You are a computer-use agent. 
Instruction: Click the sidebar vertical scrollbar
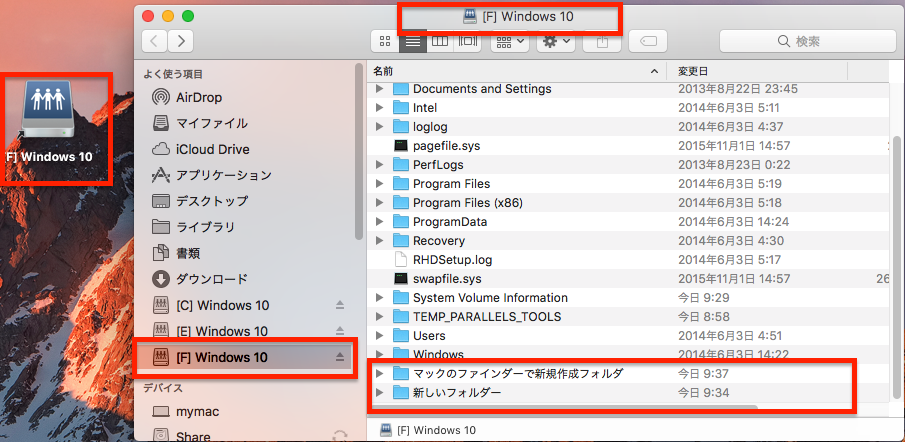360,150
